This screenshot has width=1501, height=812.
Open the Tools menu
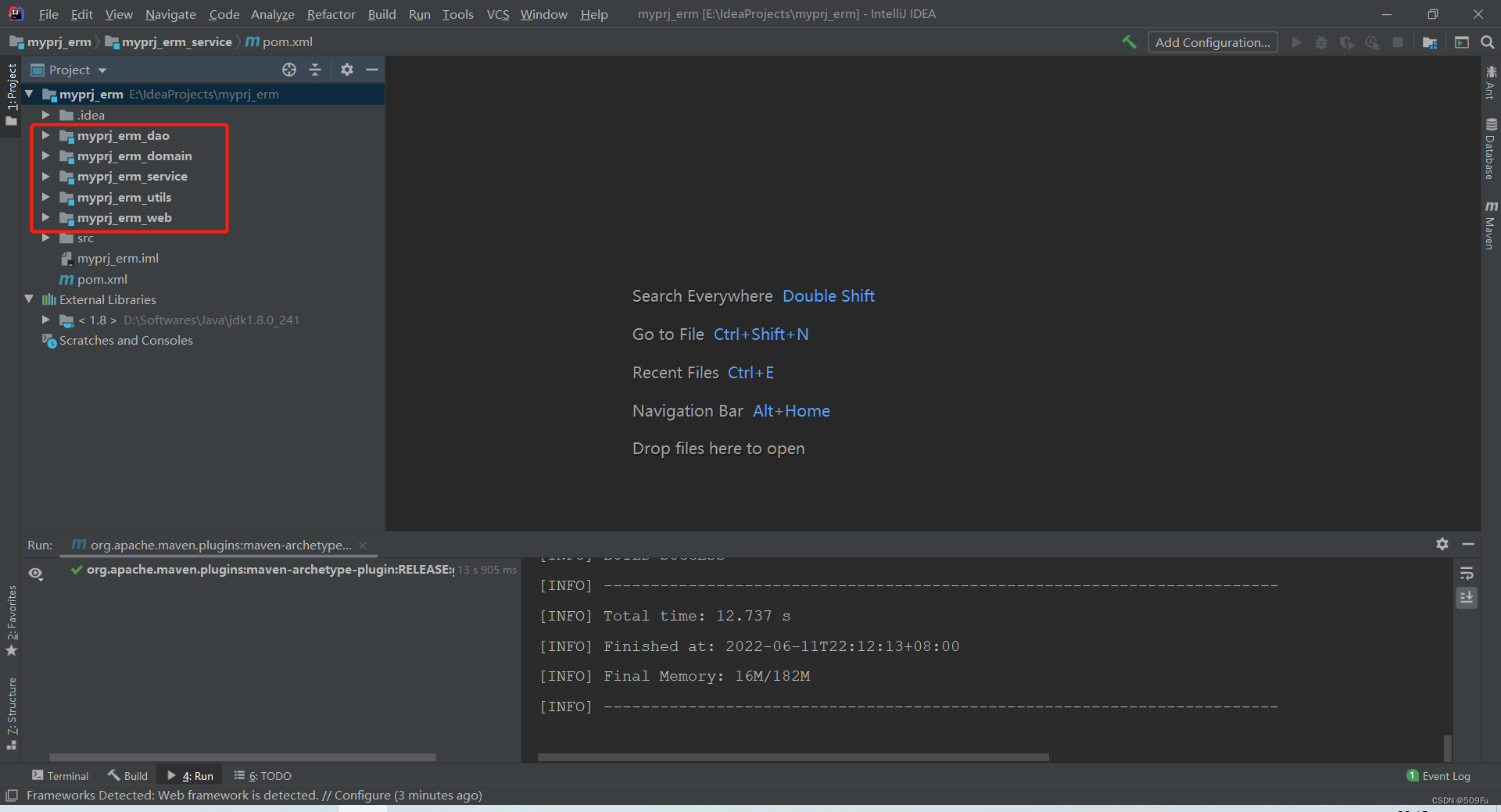pos(457,14)
